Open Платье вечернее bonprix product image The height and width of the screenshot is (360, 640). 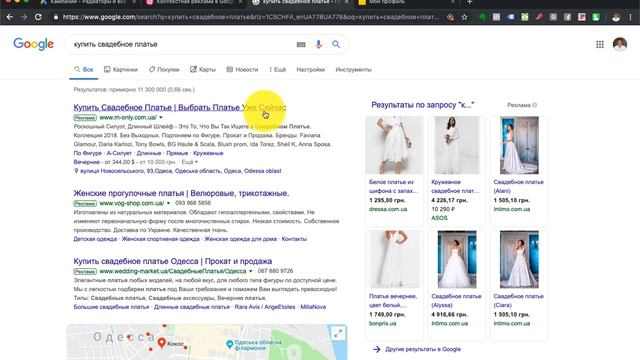coord(394,260)
